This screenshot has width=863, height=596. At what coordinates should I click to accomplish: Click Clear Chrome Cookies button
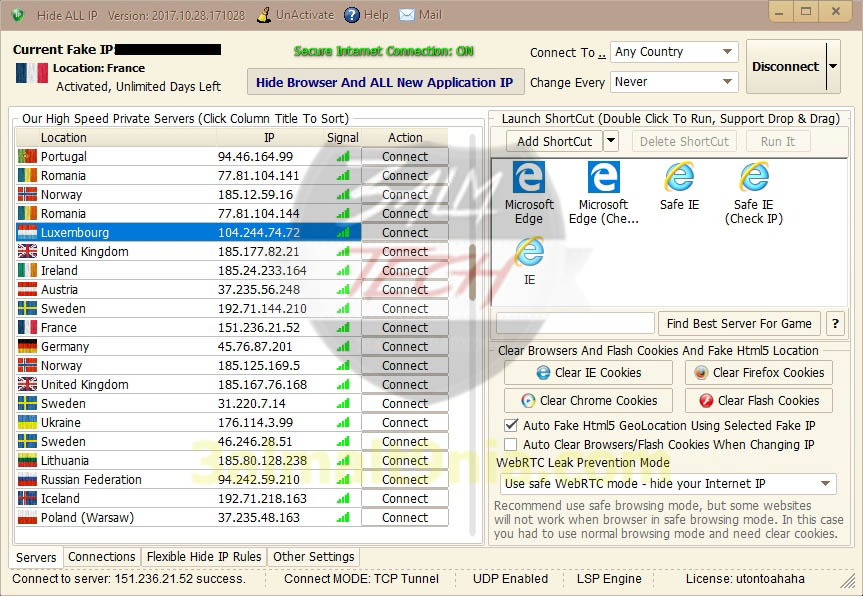(x=588, y=401)
